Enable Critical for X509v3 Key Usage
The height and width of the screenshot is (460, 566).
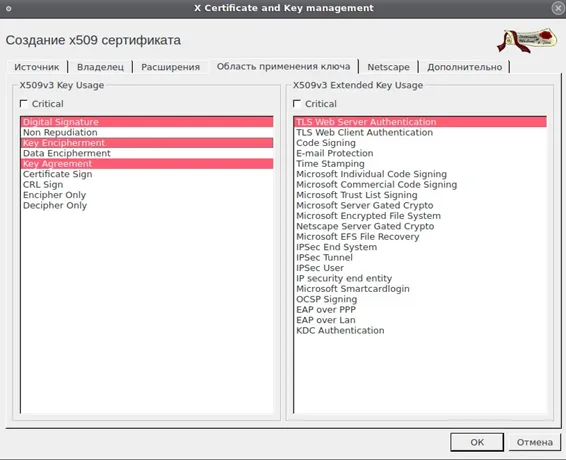click(x=24, y=104)
